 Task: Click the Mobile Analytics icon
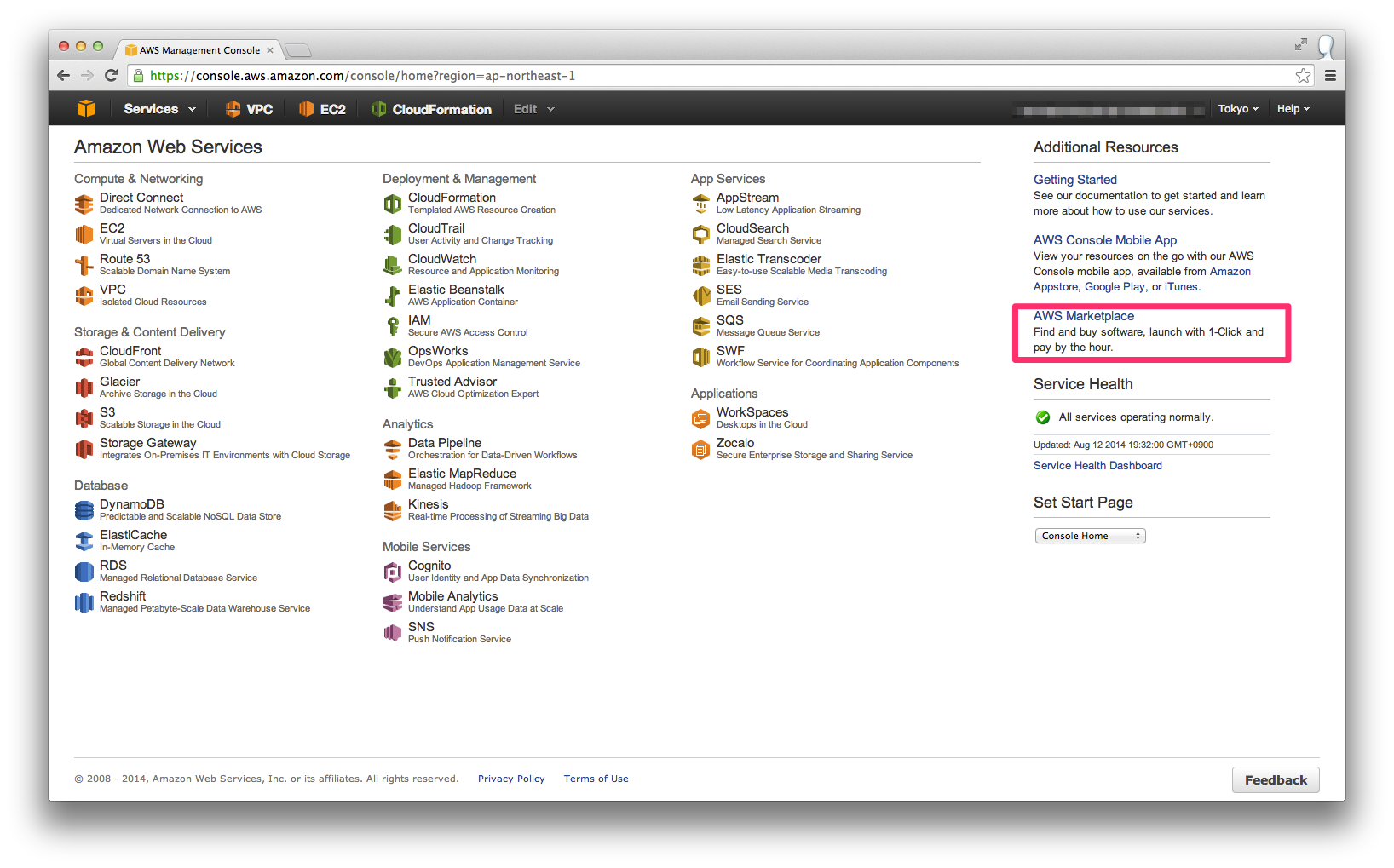tap(392, 603)
